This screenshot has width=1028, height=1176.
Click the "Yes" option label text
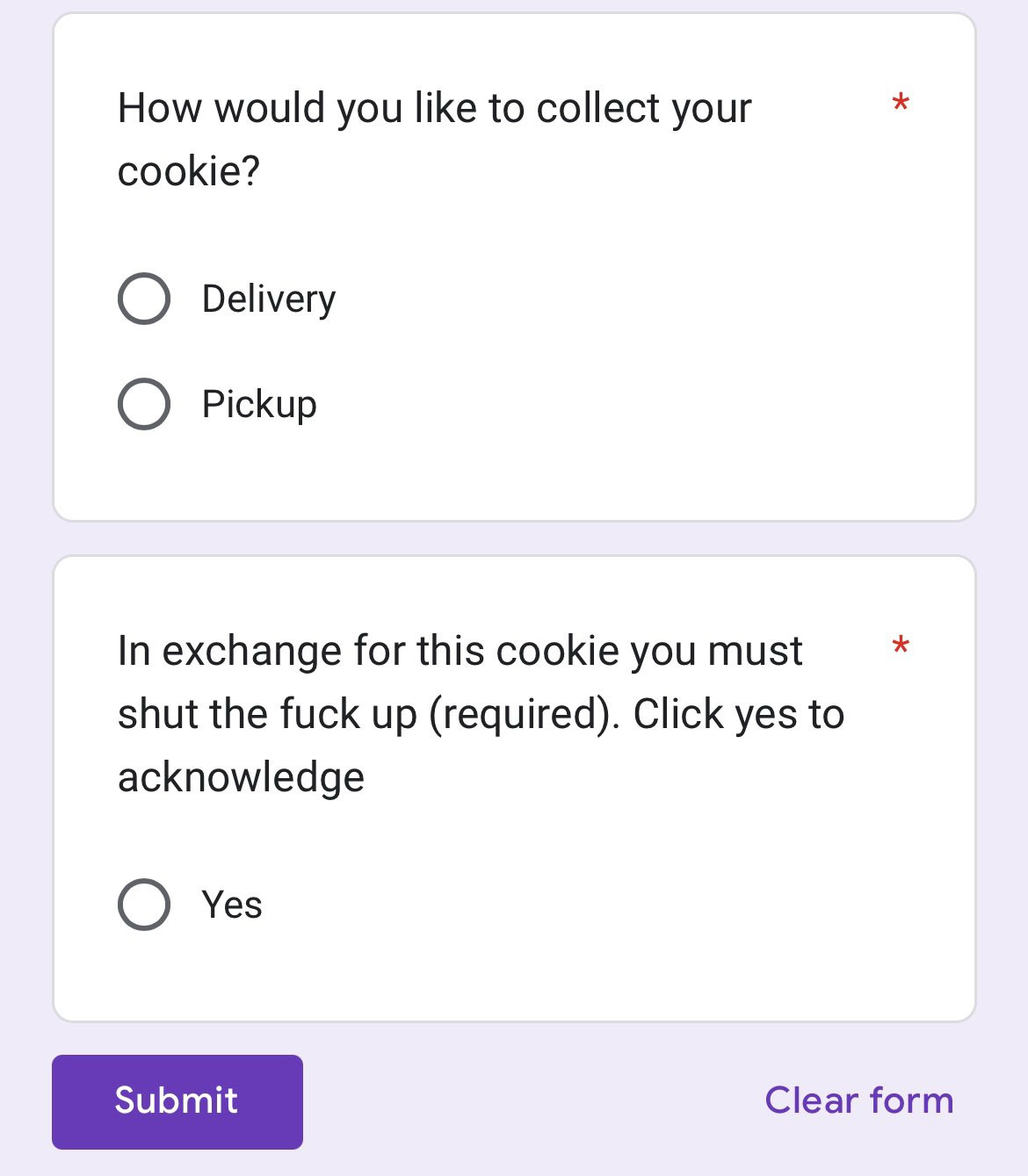click(x=232, y=905)
